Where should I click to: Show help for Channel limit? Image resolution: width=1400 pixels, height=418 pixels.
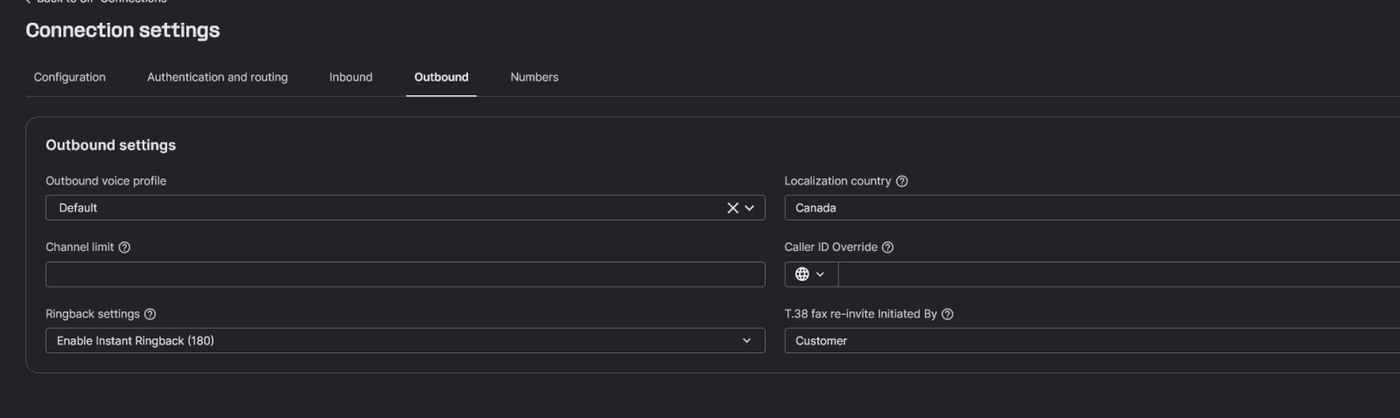[125, 247]
